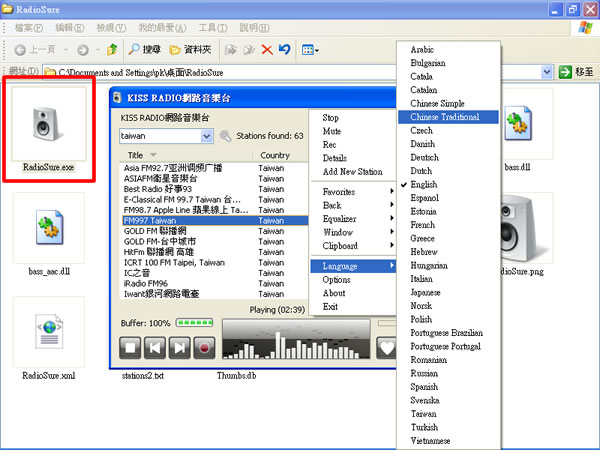
Task: Select Chinese Traditional language
Action: pyautogui.click(x=448, y=117)
